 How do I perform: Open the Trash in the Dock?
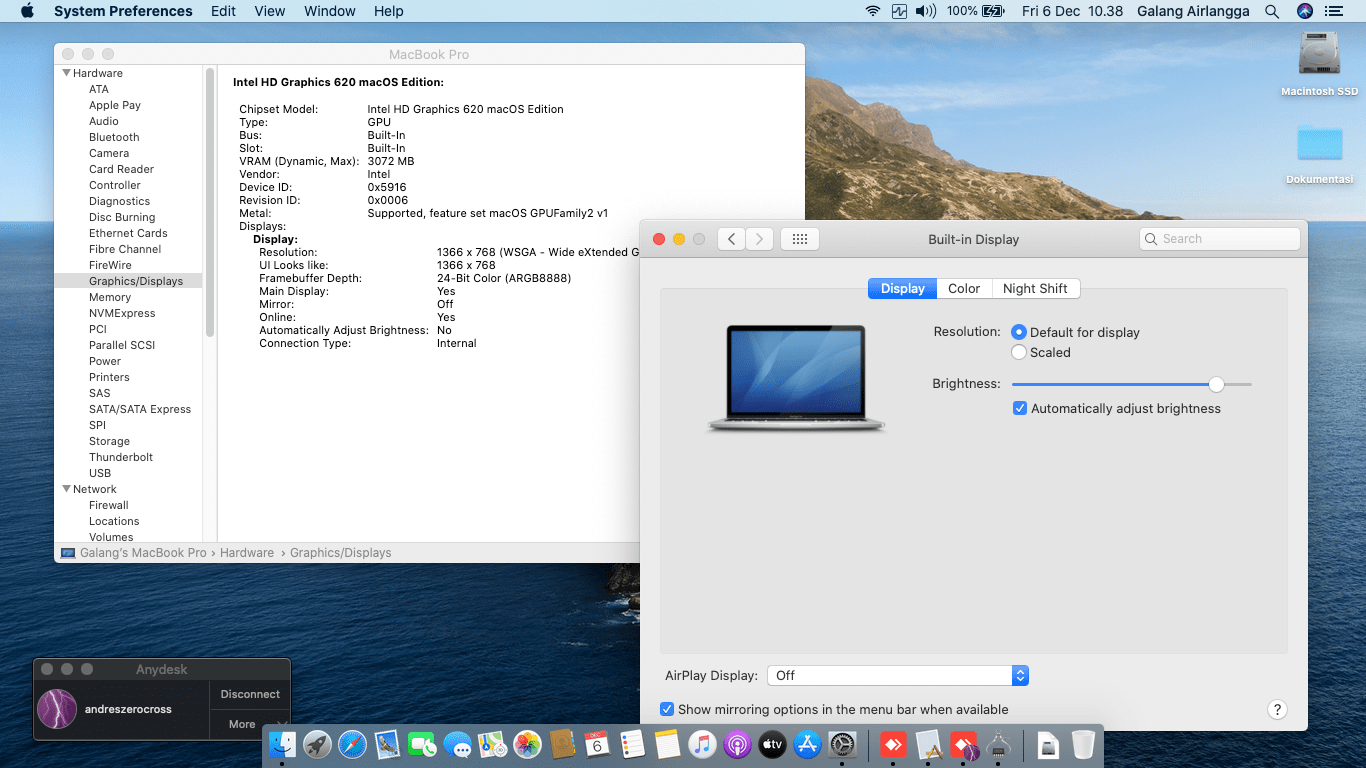point(1083,744)
